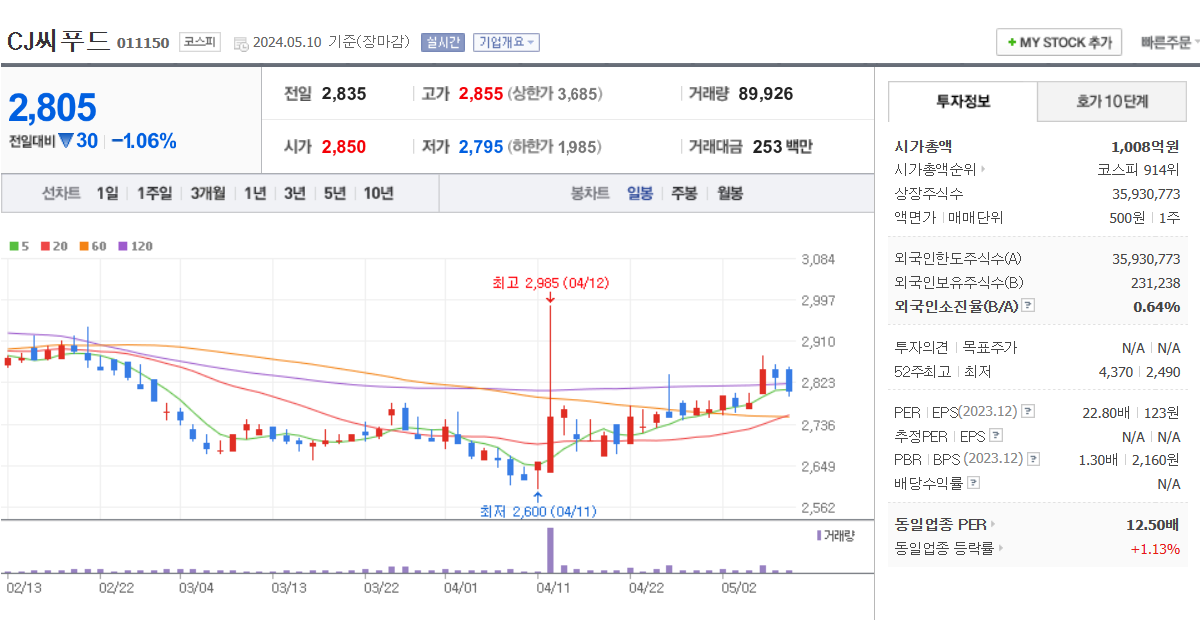
Task: Click the arrow next to 동일업종 등락률
Action: pos(1001,548)
